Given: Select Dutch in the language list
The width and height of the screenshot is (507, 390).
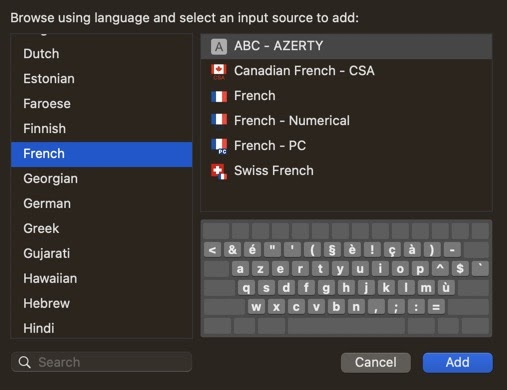Looking at the screenshot, I should [101, 54].
